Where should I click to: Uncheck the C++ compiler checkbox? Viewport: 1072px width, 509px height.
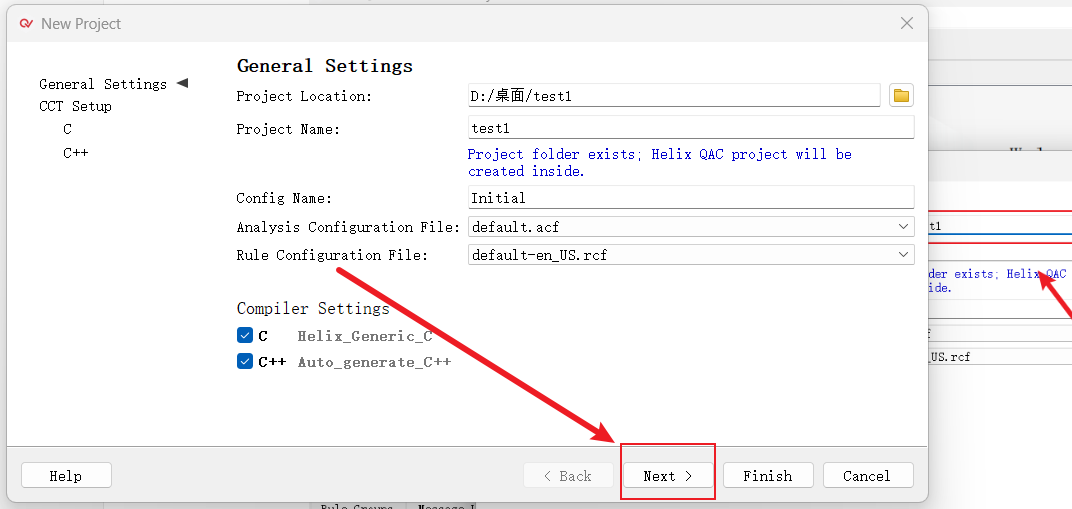[245, 361]
